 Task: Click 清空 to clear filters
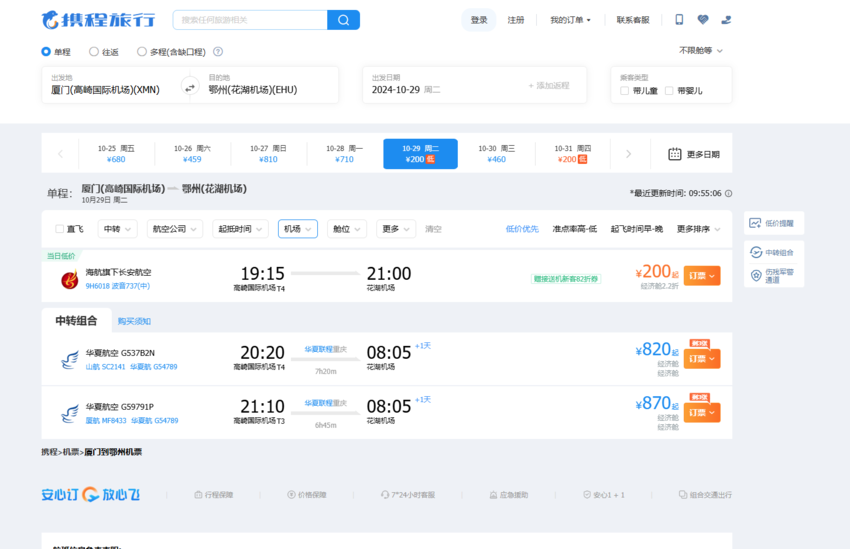(433, 229)
